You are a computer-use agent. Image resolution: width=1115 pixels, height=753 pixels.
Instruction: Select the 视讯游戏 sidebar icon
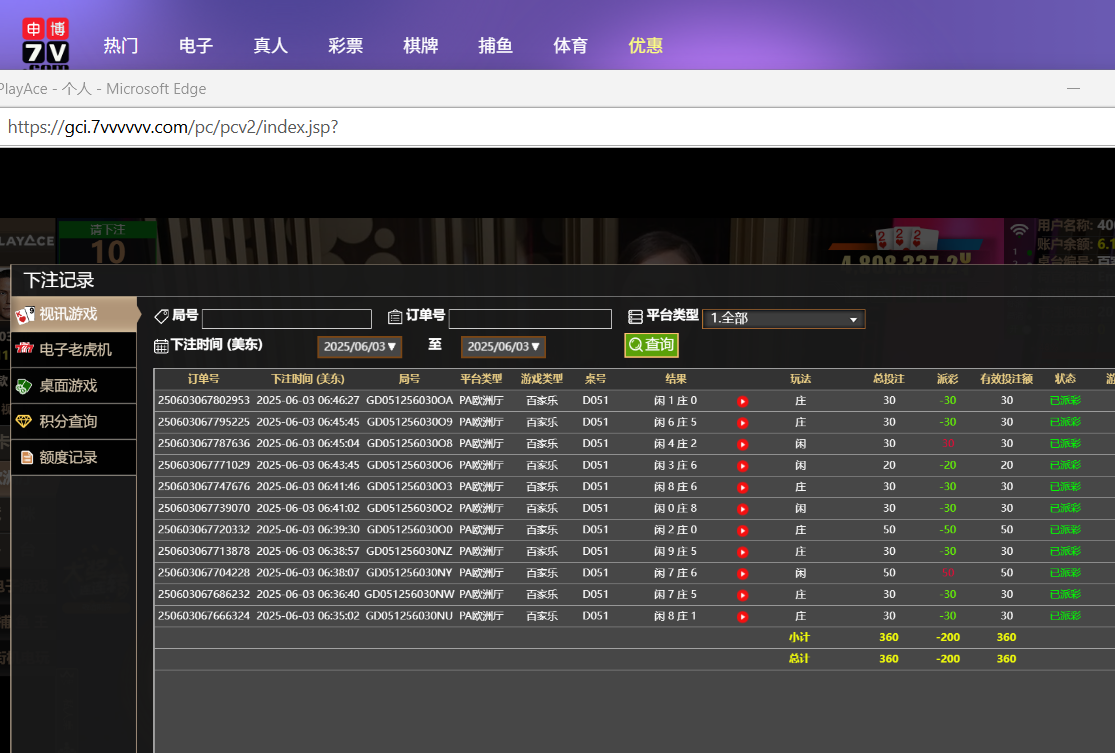(x=25, y=314)
